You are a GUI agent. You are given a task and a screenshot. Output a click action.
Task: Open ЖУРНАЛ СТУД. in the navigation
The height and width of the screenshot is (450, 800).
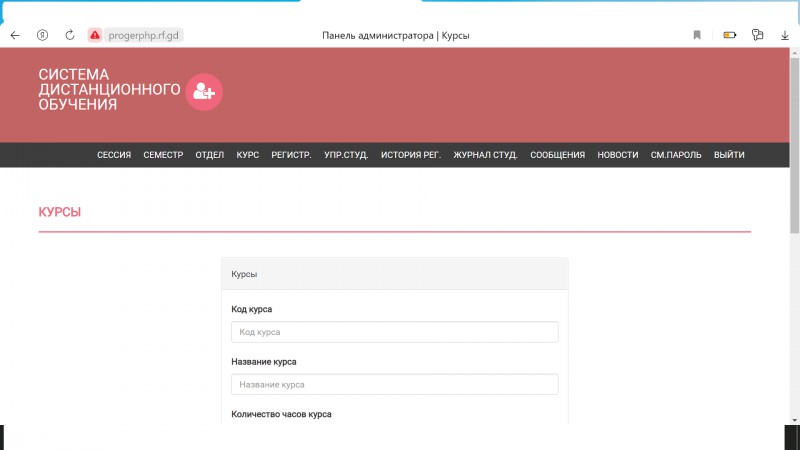pos(485,155)
